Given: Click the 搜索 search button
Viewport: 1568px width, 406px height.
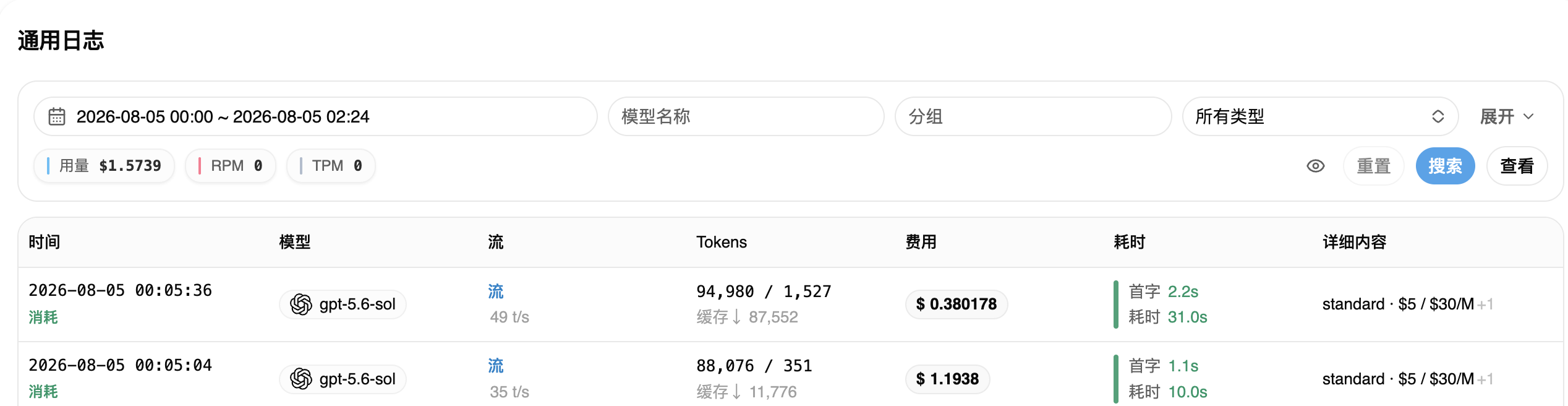Looking at the screenshot, I should pos(1445,166).
